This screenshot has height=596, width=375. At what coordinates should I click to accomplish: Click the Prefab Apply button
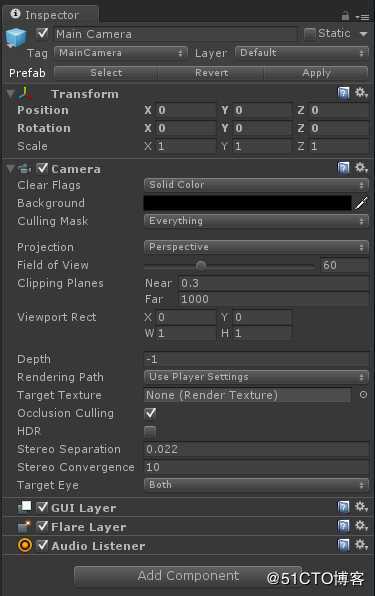(316, 73)
